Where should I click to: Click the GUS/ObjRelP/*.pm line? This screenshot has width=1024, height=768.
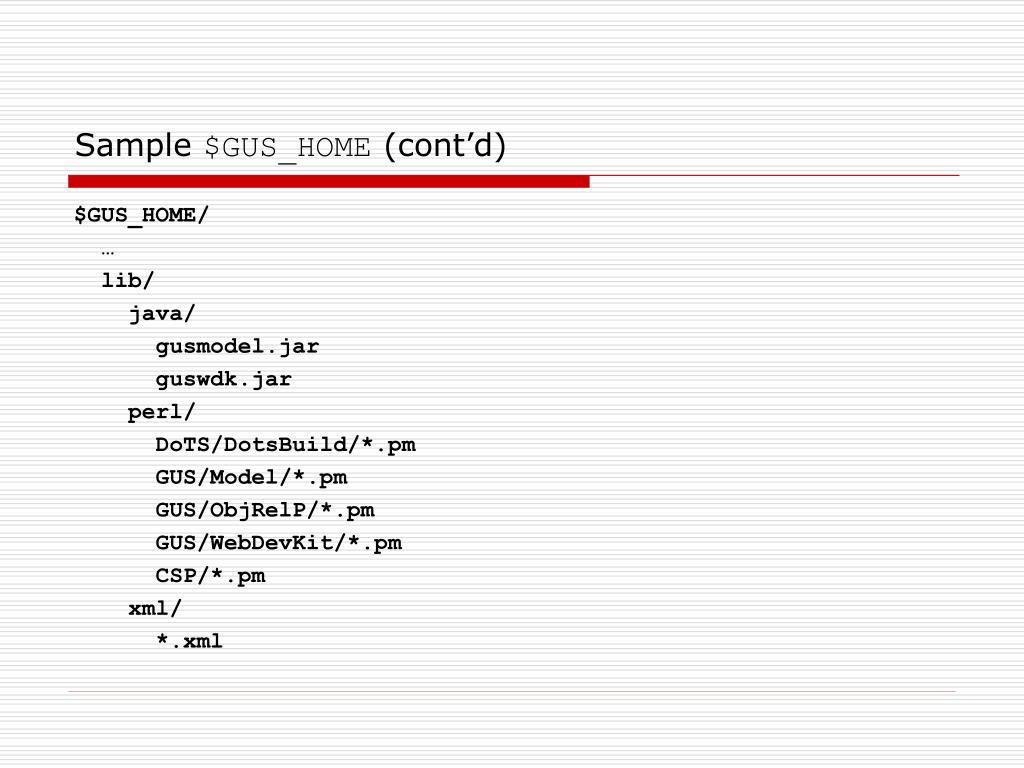click(264, 510)
